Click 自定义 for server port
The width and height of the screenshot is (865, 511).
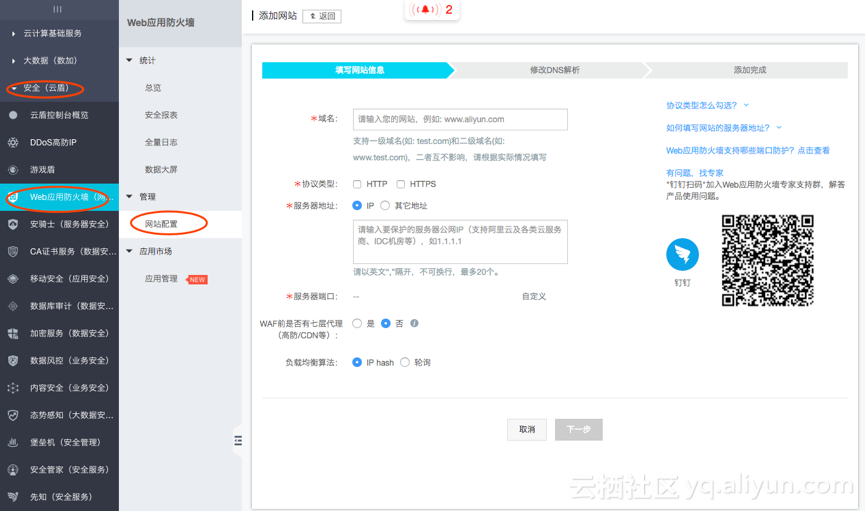[x=534, y=296]
